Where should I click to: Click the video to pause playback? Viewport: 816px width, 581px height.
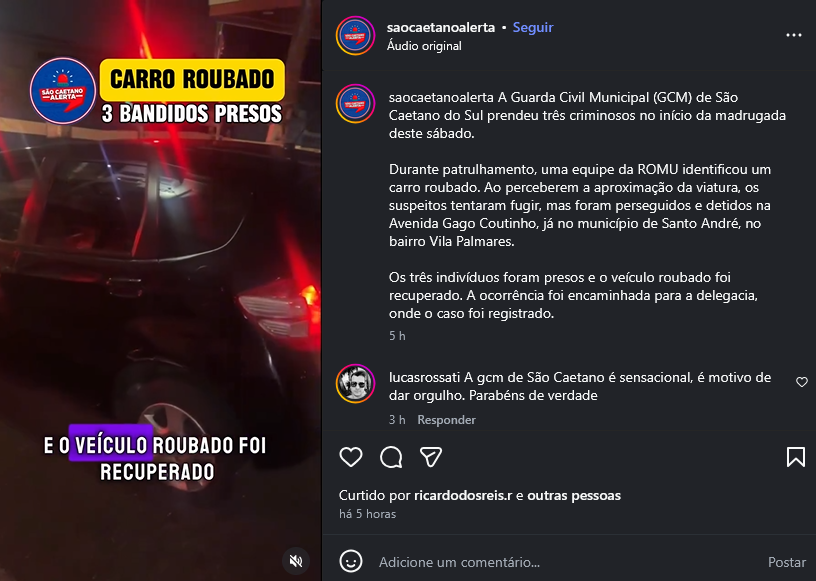coord(160,290)
